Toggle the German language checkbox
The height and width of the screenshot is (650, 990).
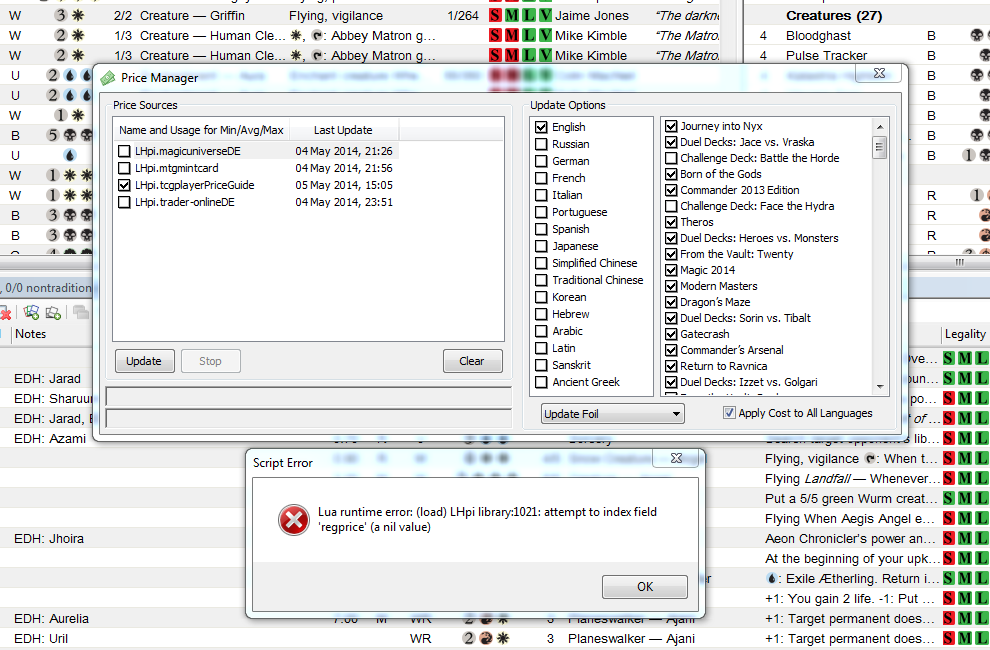pos(541,161)
